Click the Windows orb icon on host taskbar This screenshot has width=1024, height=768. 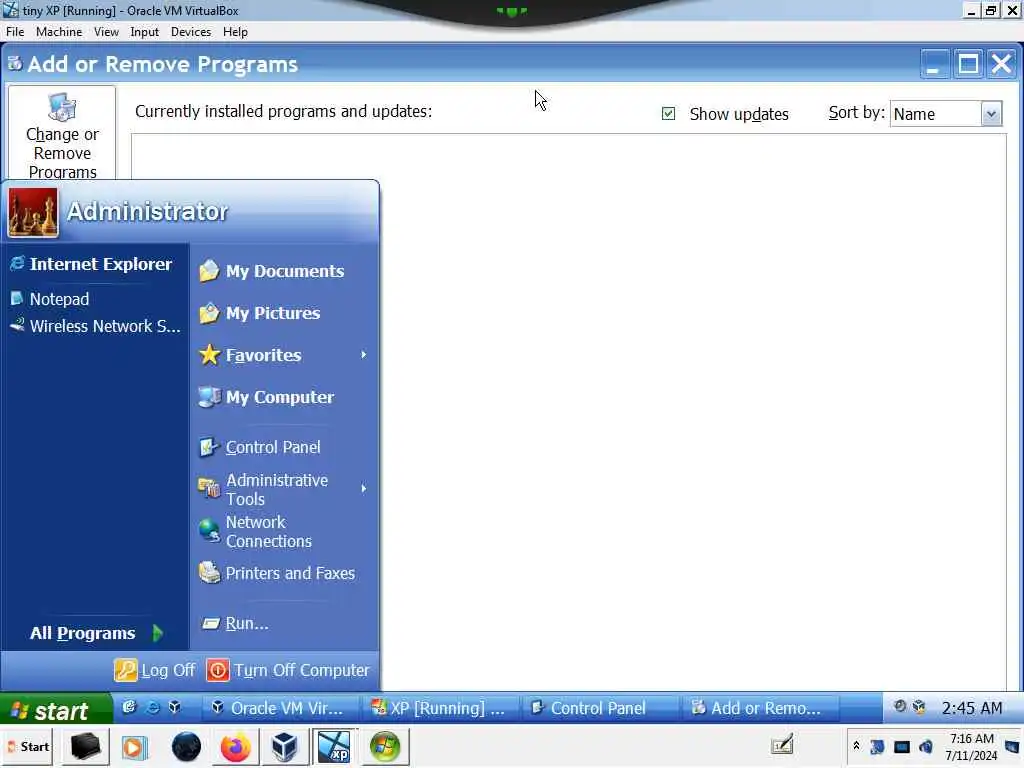[x=385, y=746]
